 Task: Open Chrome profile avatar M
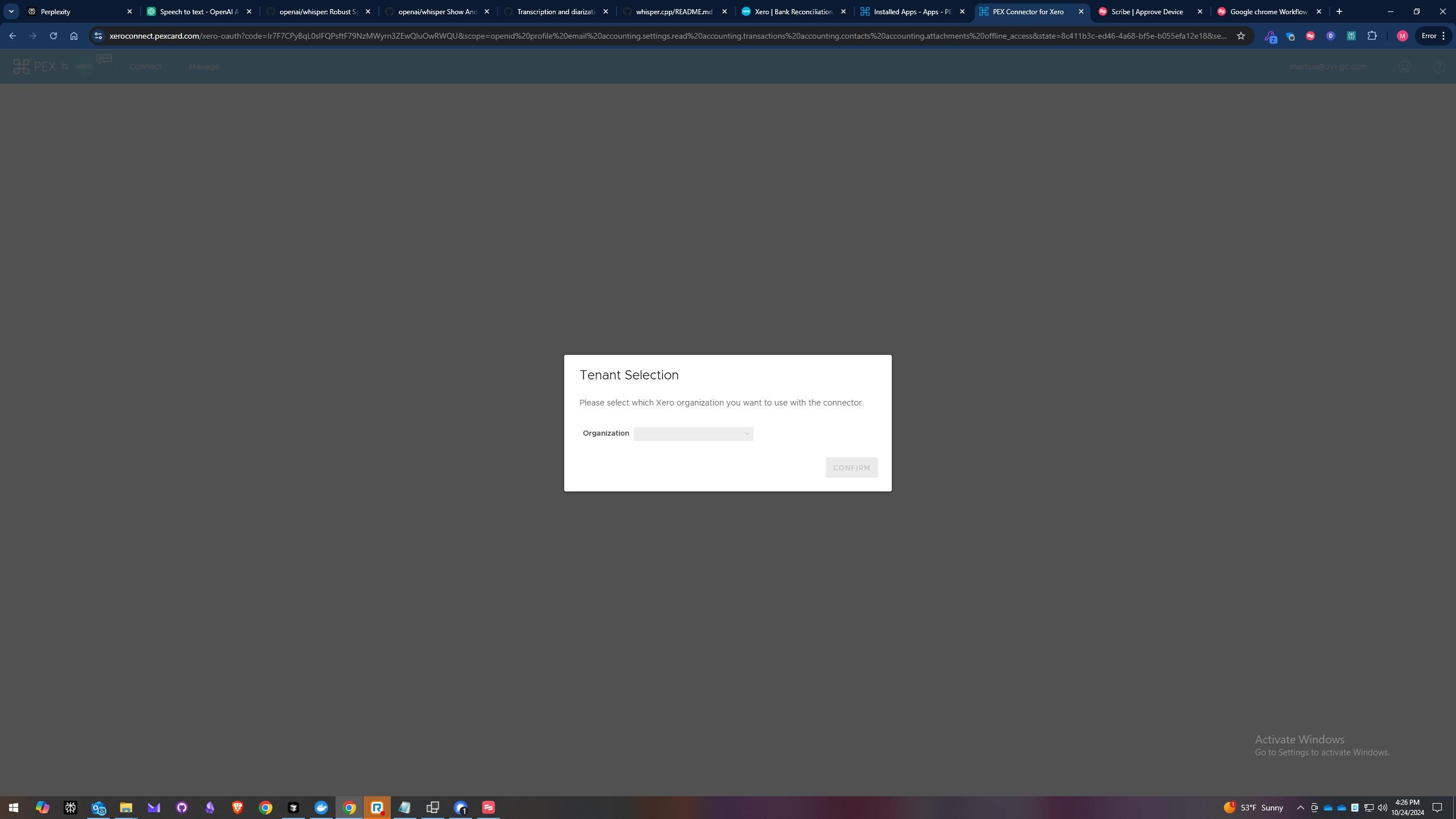1402,36
